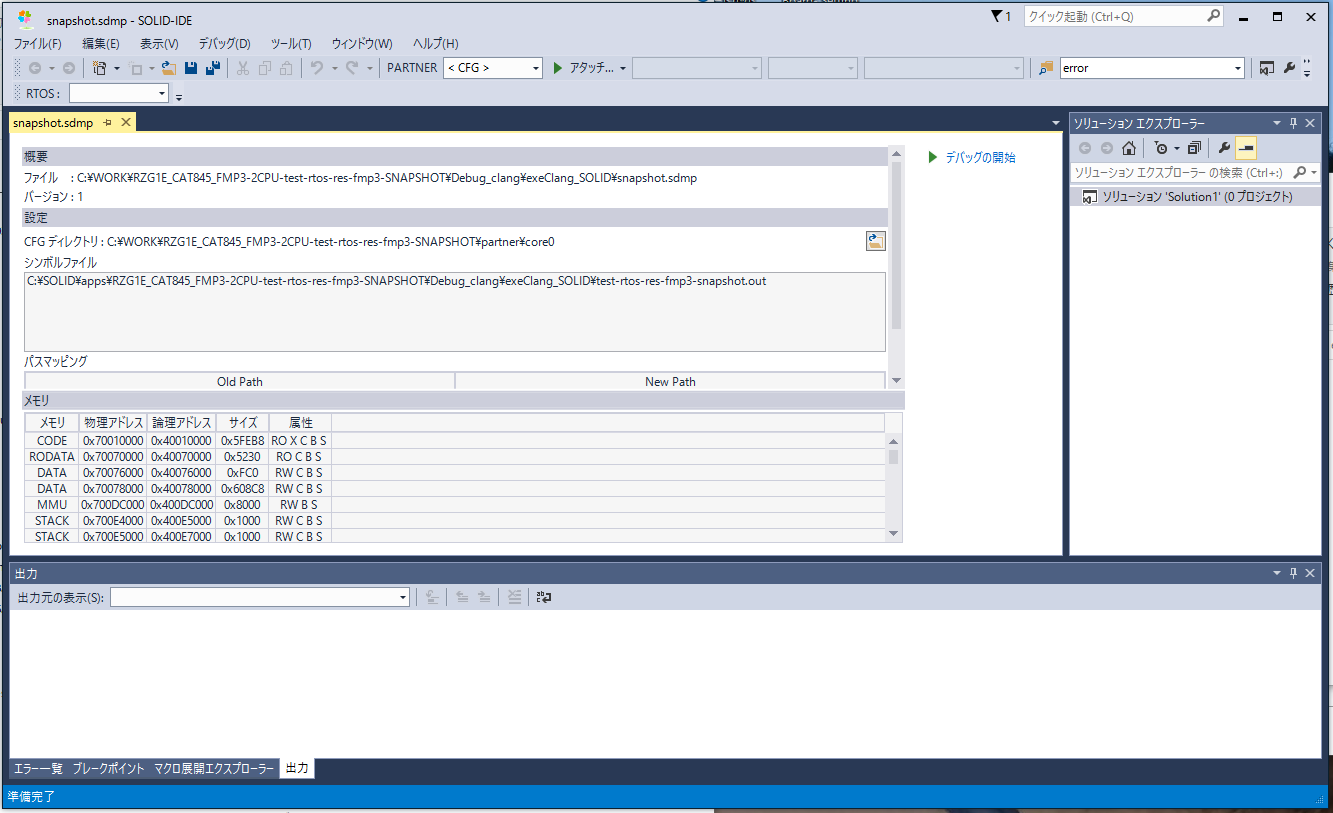The height and width of the screenshot is (813, 1333).
Task: Toggle word wrap in the output panel
Action: (x=544, y=597)
